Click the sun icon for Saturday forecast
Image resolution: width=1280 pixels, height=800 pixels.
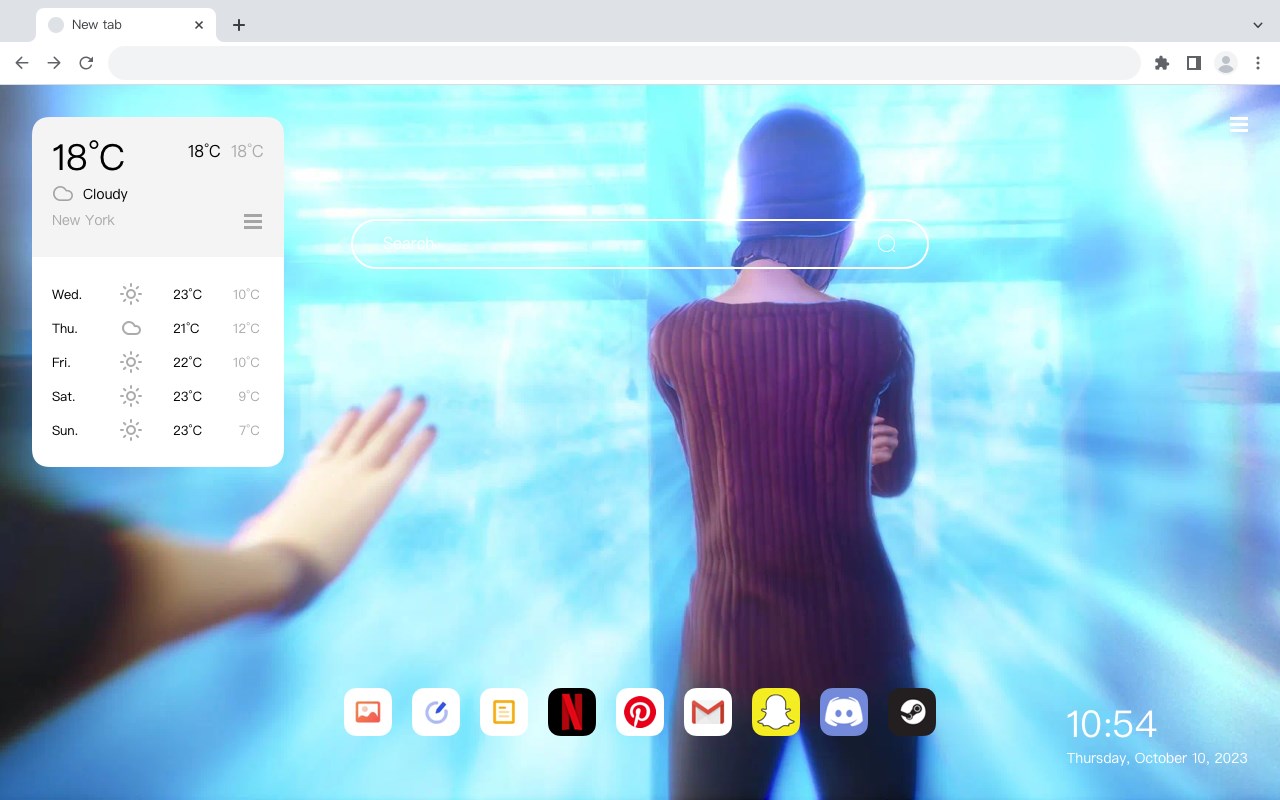point(131,396)
